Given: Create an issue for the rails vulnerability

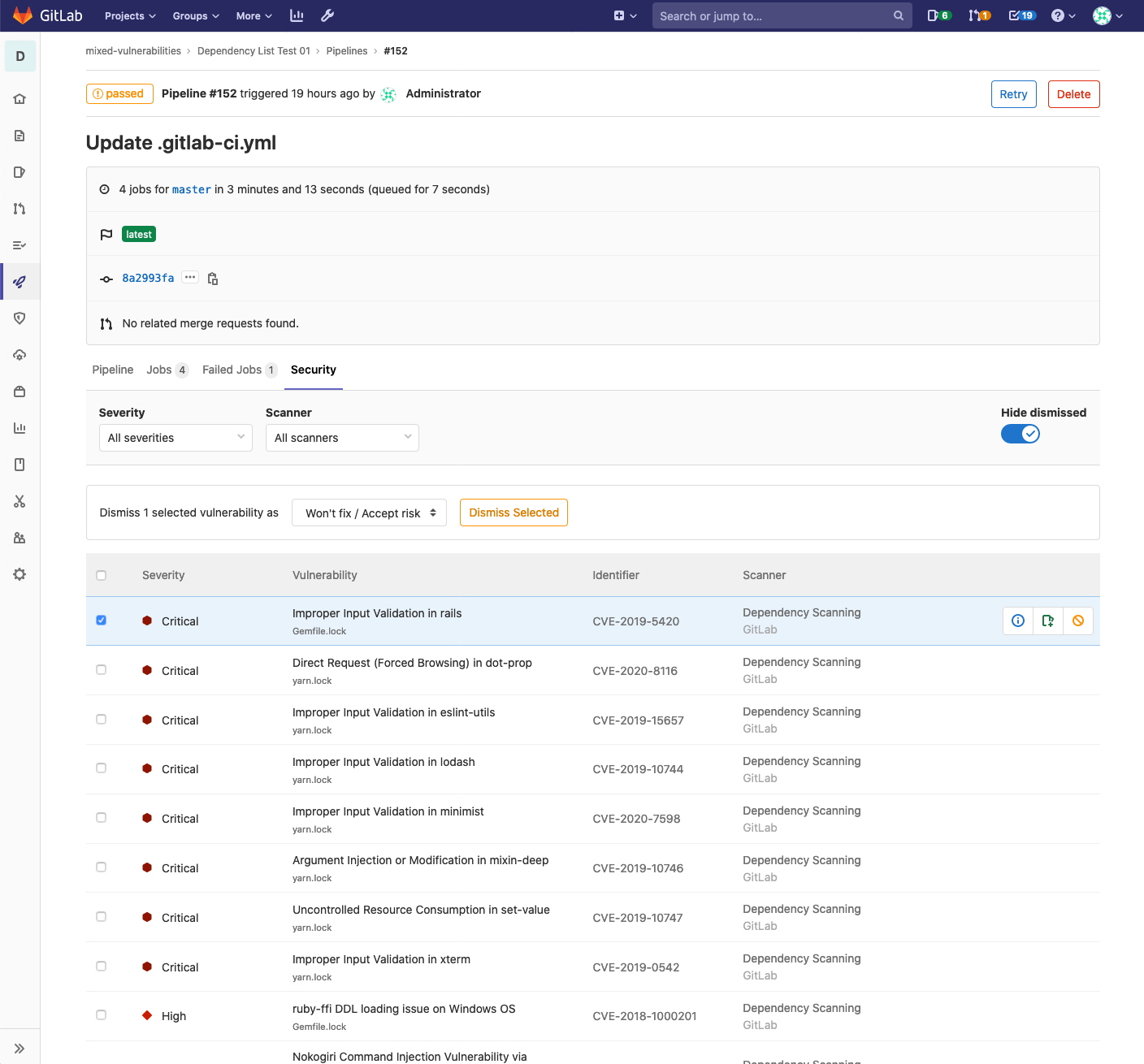Looking at the screenshot, I should [x=1047, y=621].
